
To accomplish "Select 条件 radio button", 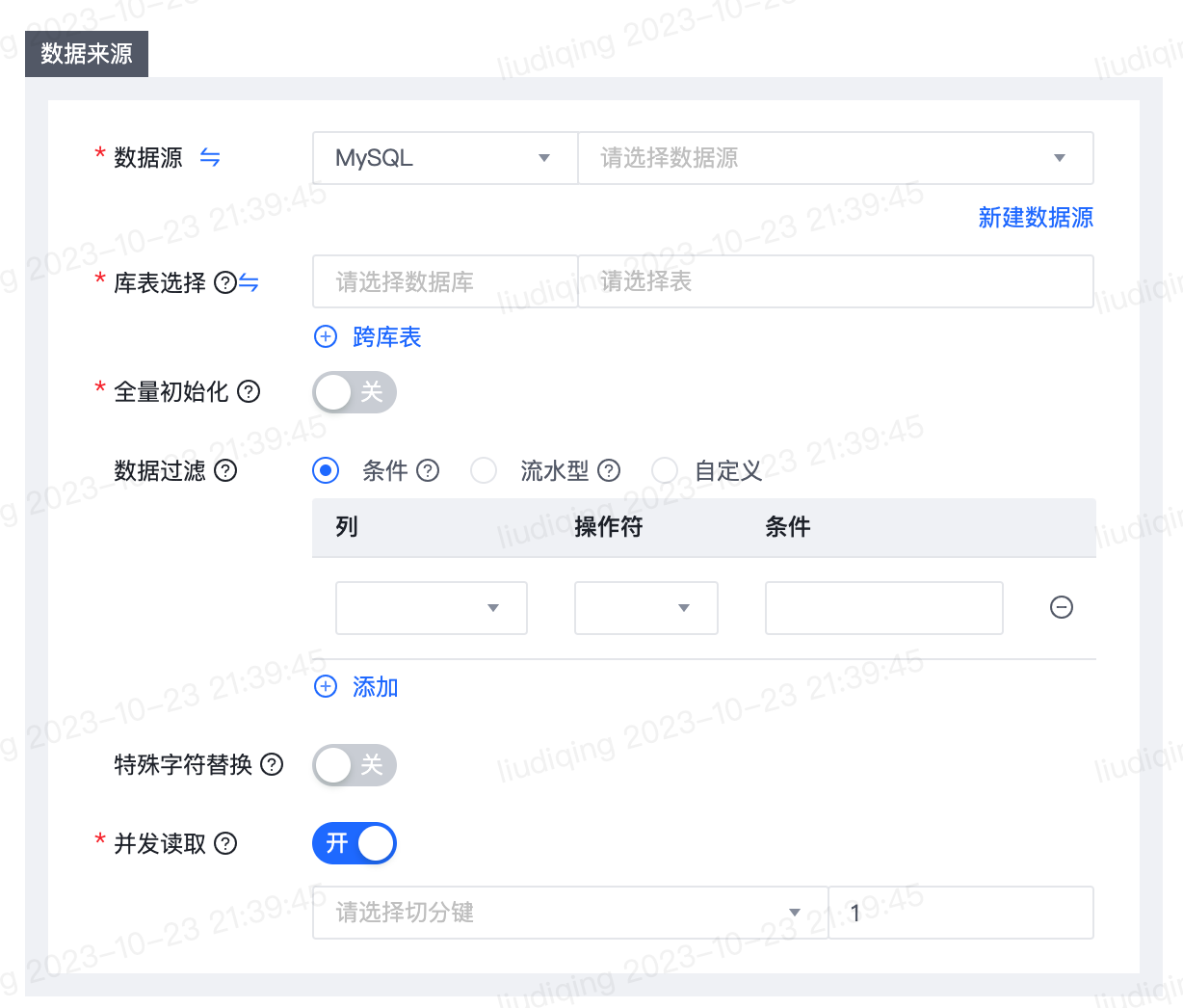I will coord(326,470).
